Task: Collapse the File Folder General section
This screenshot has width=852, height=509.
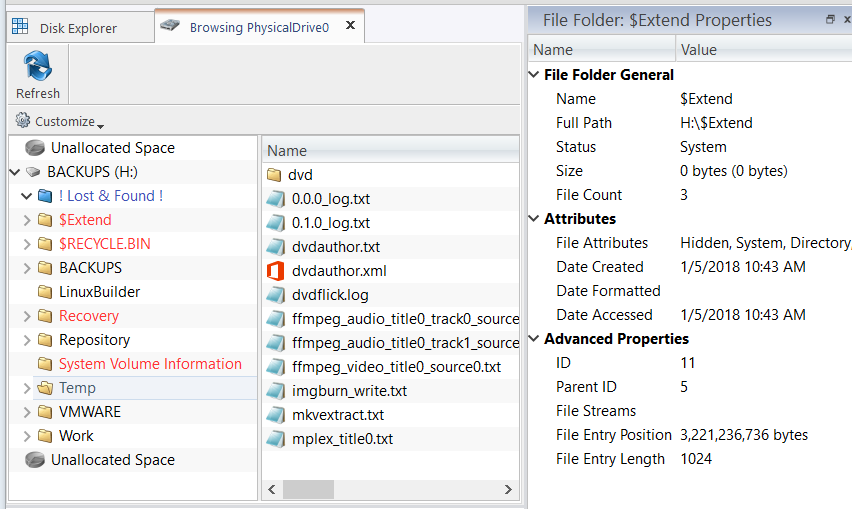Action: tap(534, 75)
